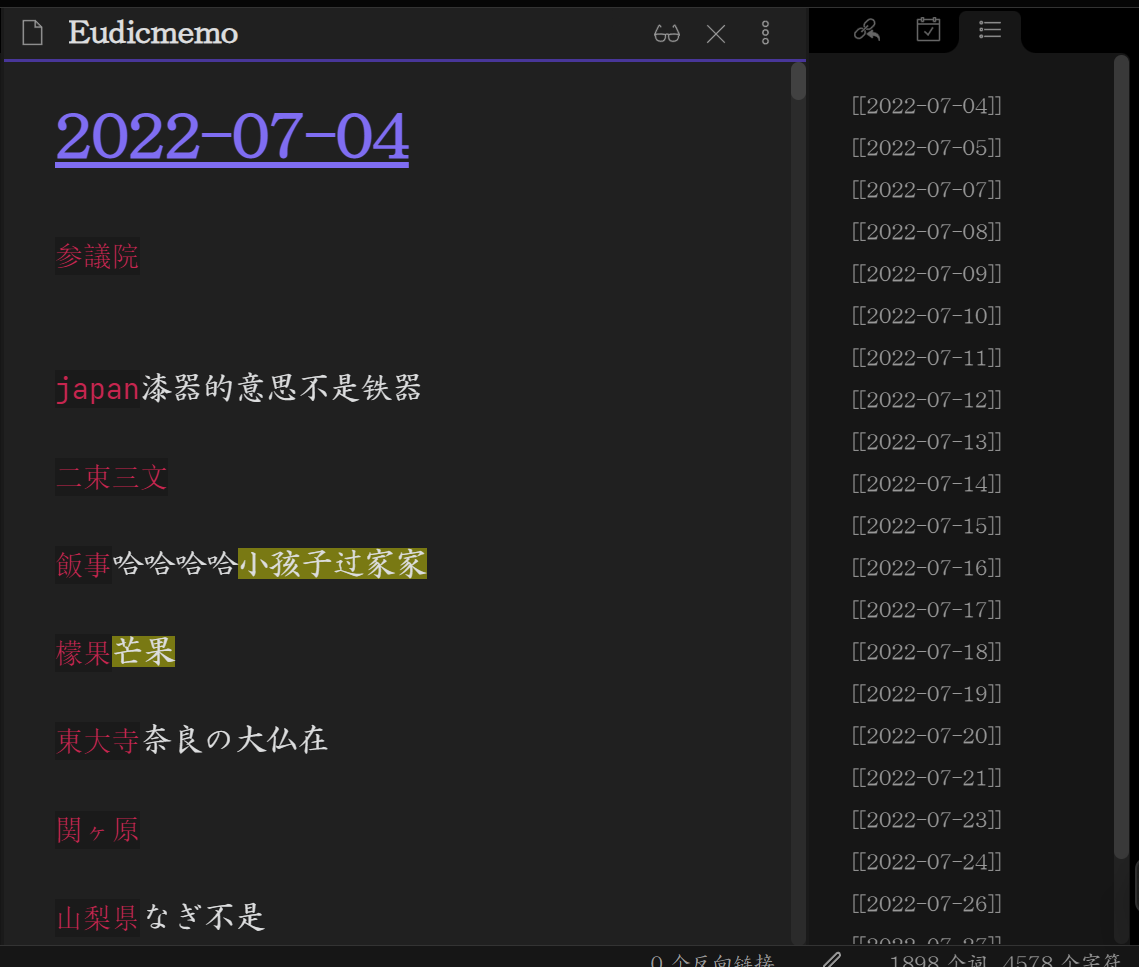Viewport: 1139px width, 967px height.
Task: Click the editor's vertical scrollbar thumb
Action: [798, 82]
